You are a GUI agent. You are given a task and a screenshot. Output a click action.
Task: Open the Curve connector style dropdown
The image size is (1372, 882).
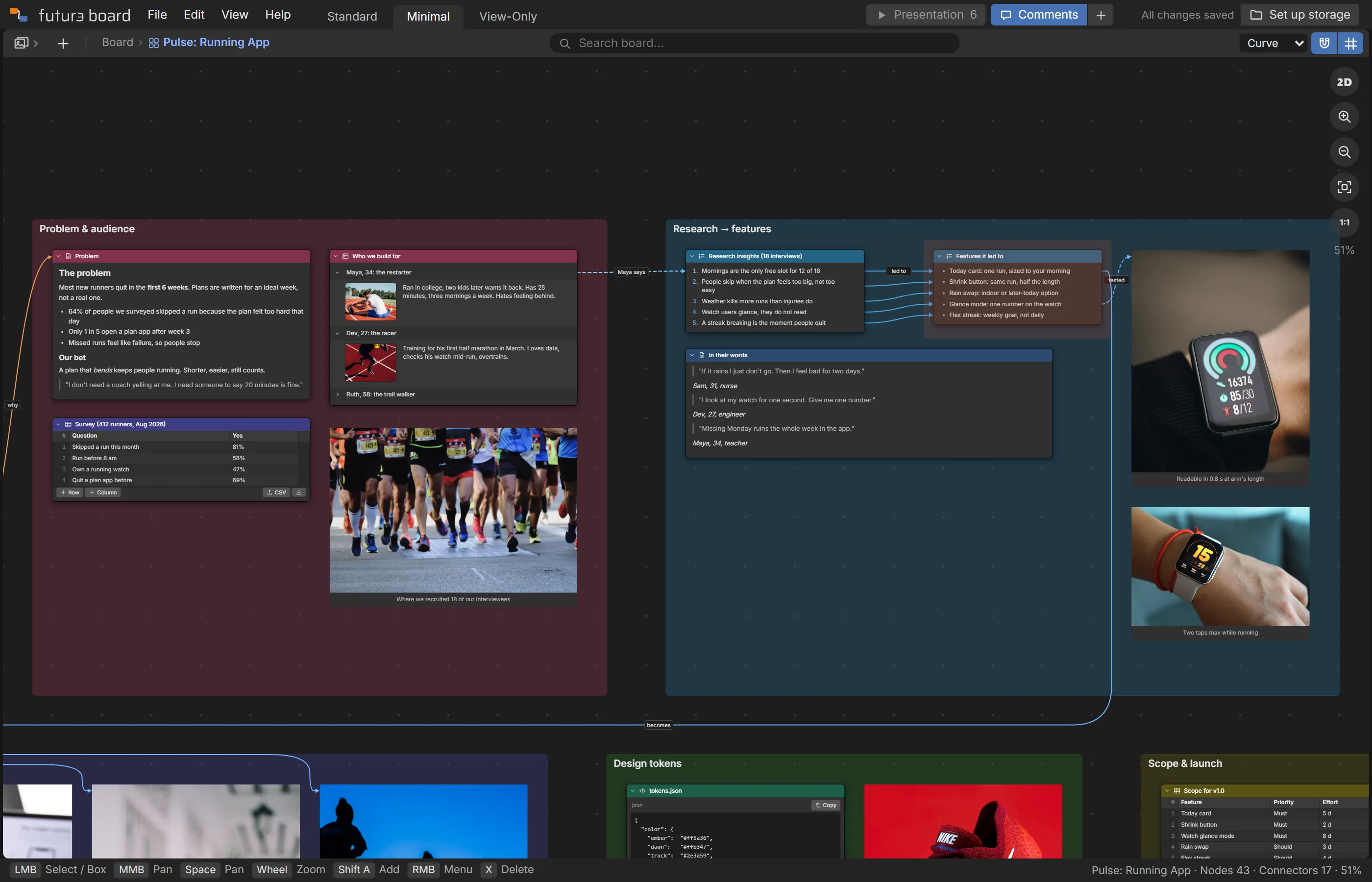1274,43
